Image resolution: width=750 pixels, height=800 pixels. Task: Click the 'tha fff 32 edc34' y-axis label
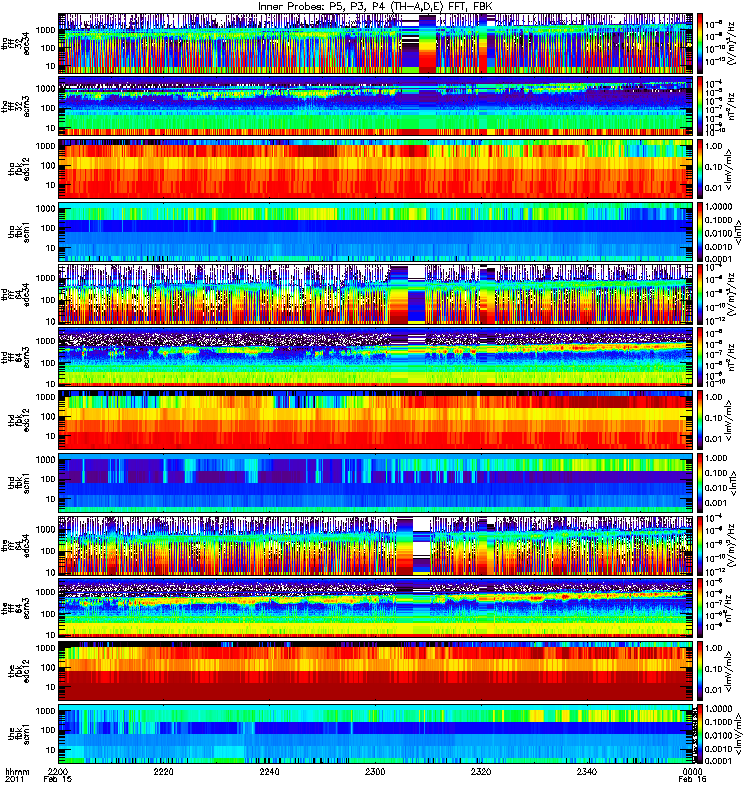point(15,43)
